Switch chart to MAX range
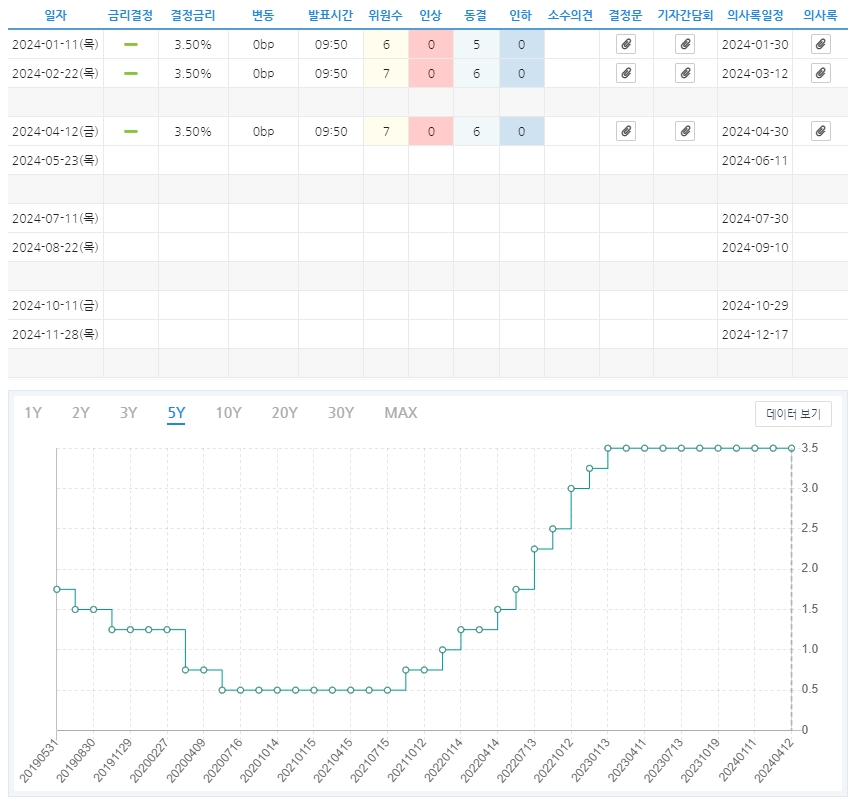Image resolution: width=855 pixels, height=802 pixels. tap(401, 413)
